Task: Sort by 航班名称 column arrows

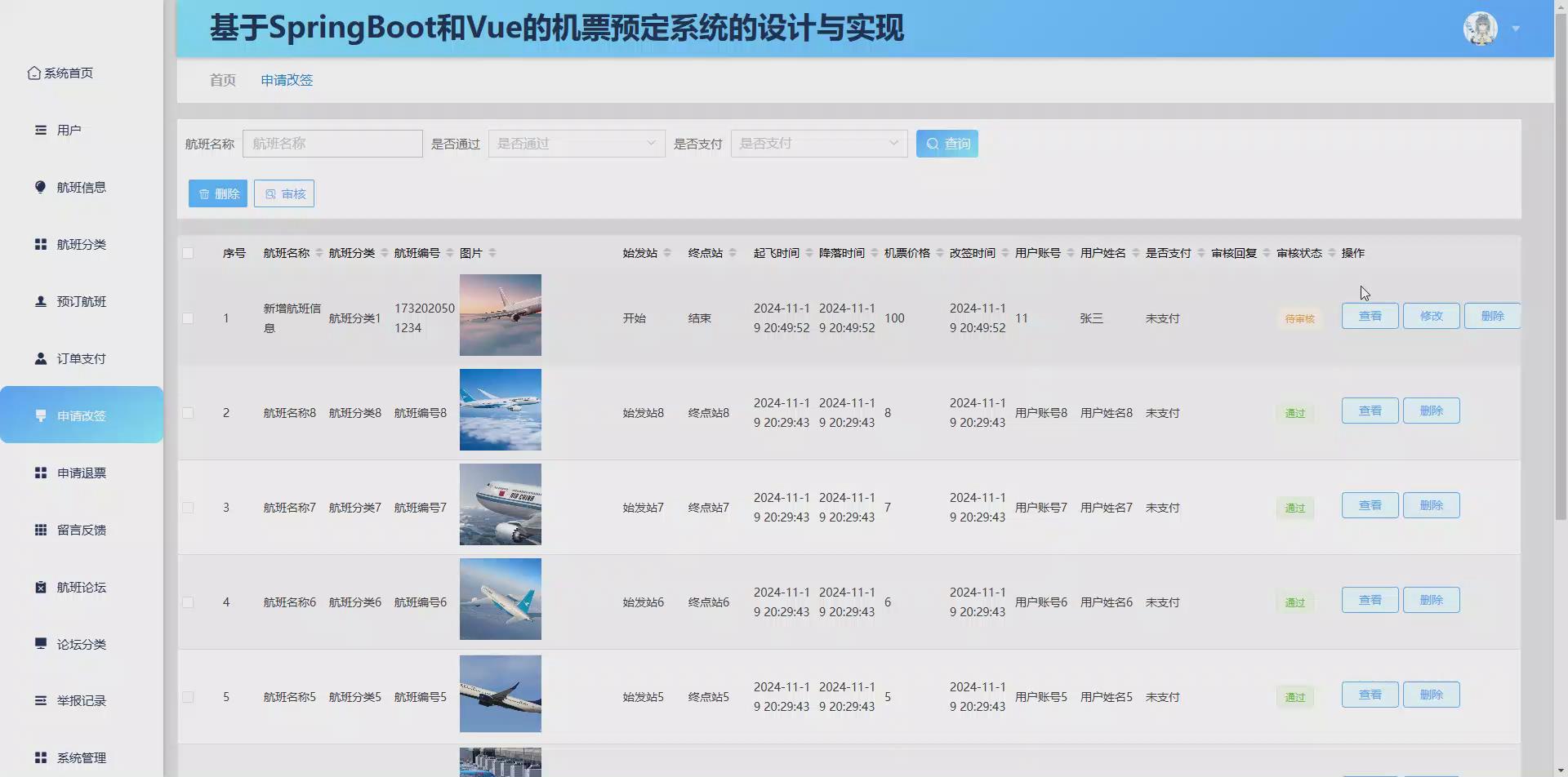Action: (x=319, y=253)
